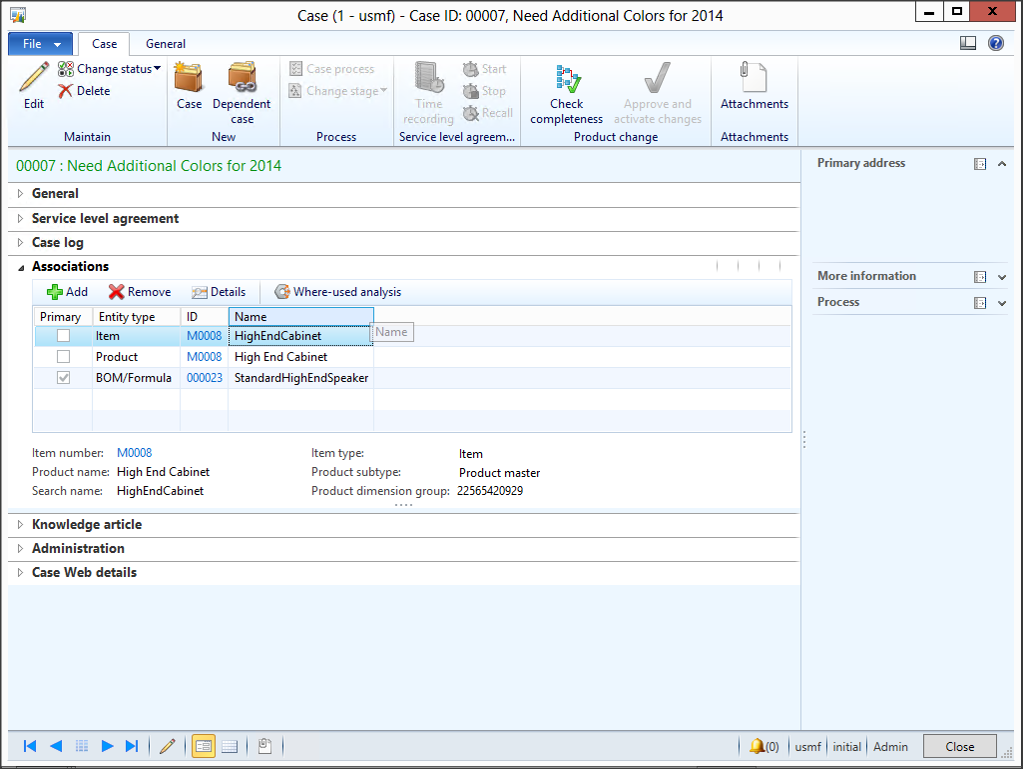Create a new Dependent case
1023x769 pixels.
[x=241, y=79]
